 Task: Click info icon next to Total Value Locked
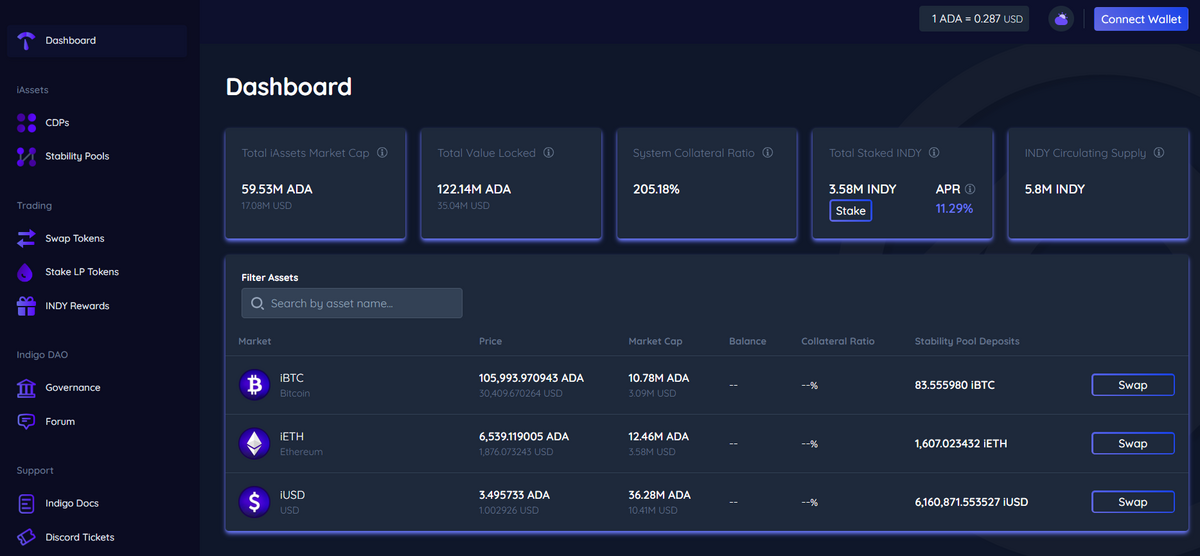(x=549, y=153)
